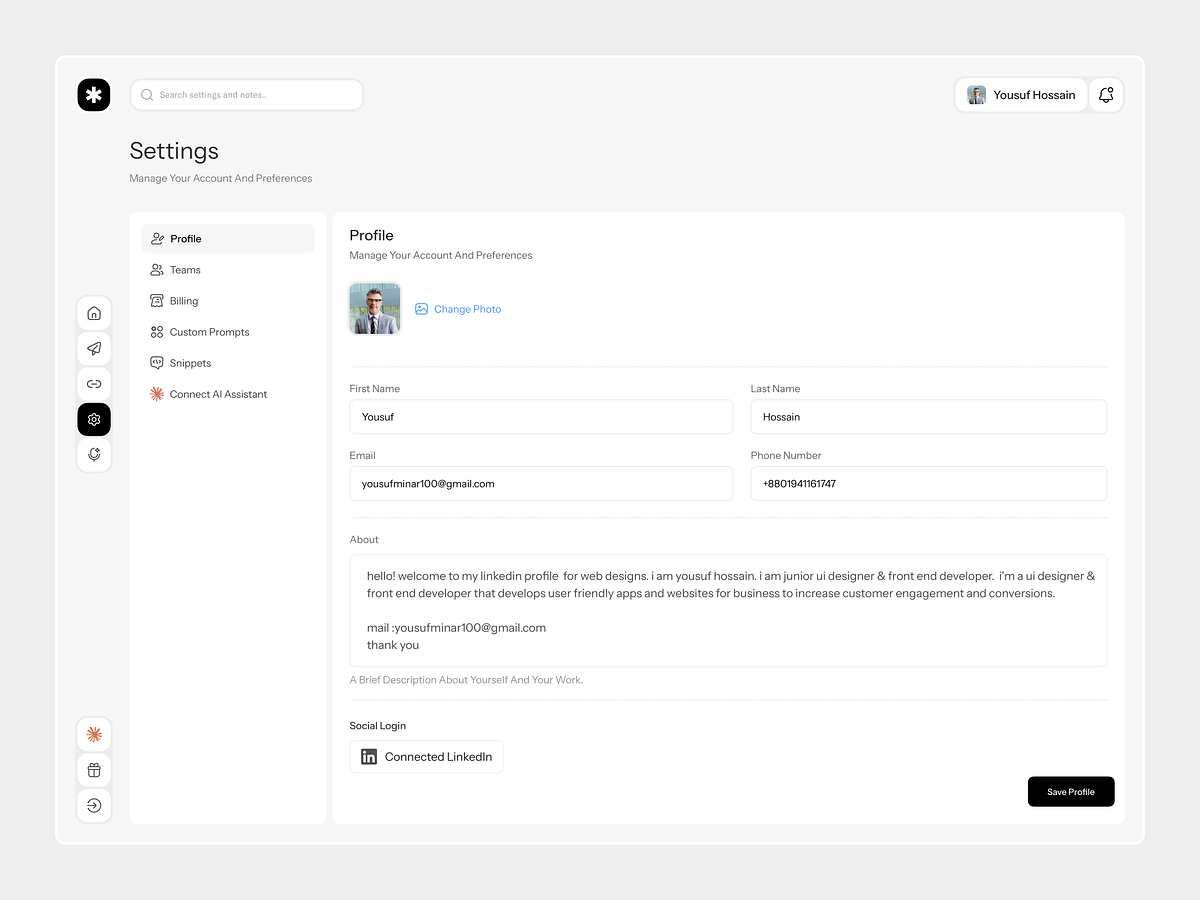Click the Teams people icon

coord(157,270)
